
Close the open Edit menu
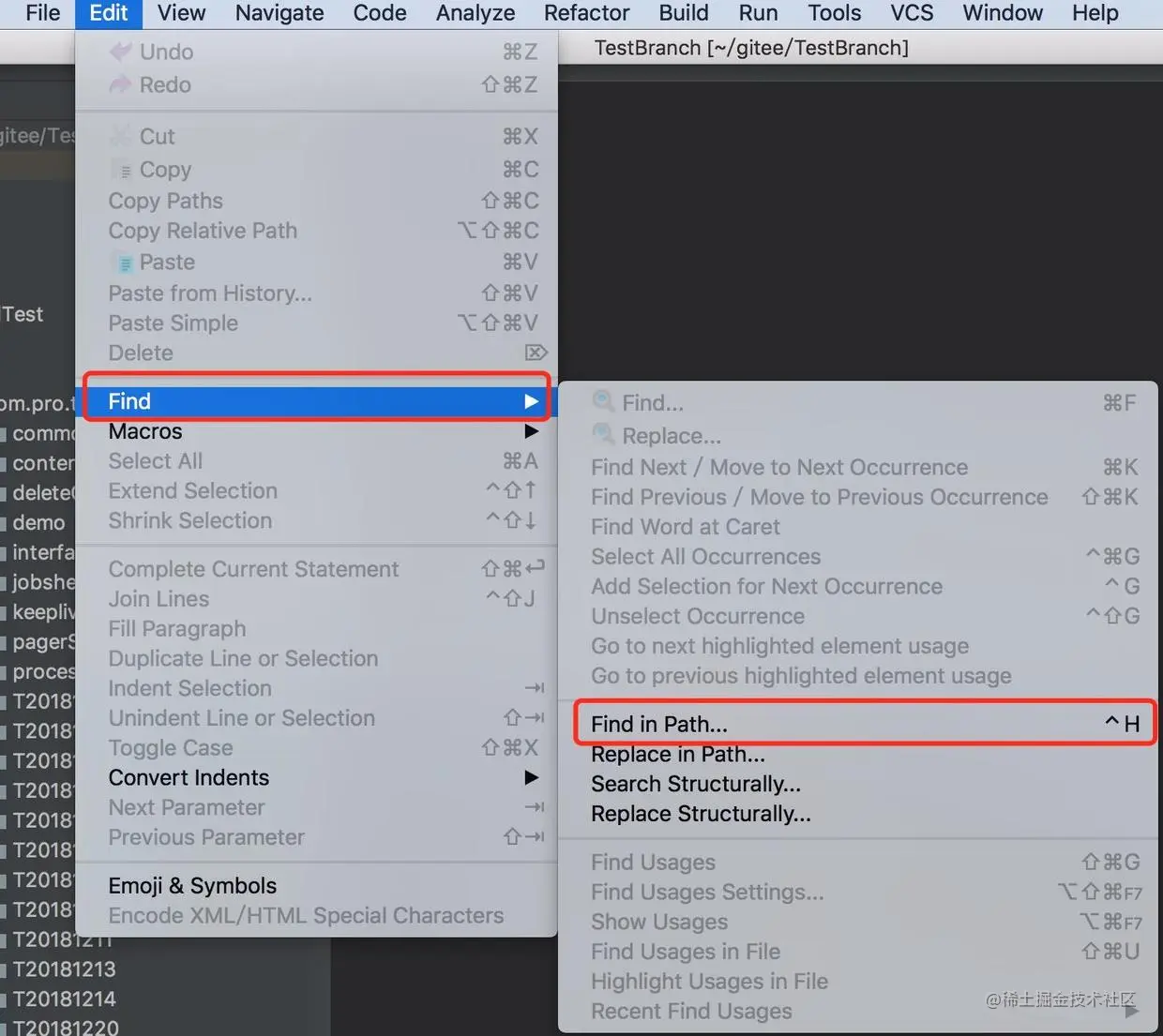point(109,13)
